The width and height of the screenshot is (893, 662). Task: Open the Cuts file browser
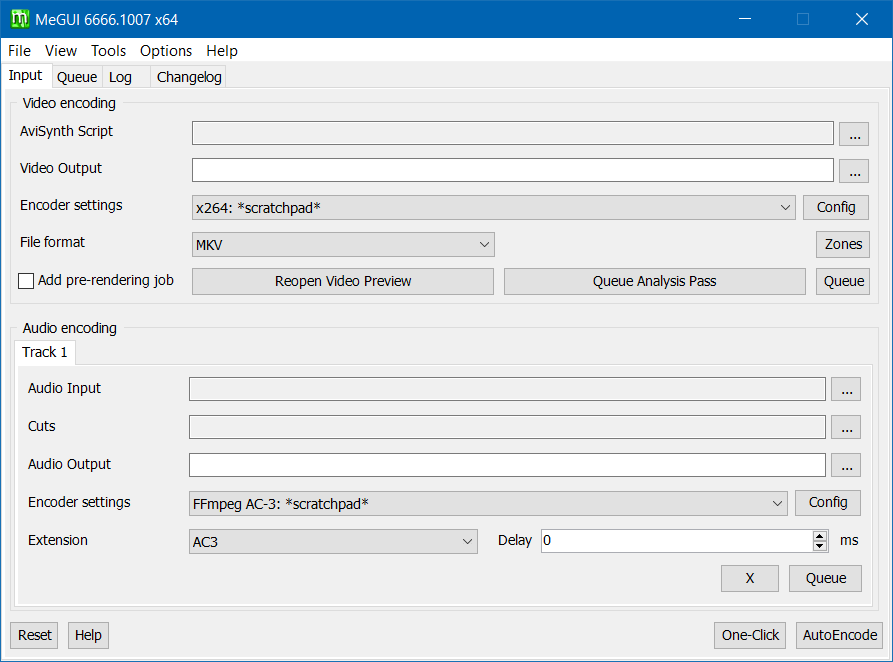(845, 428)
